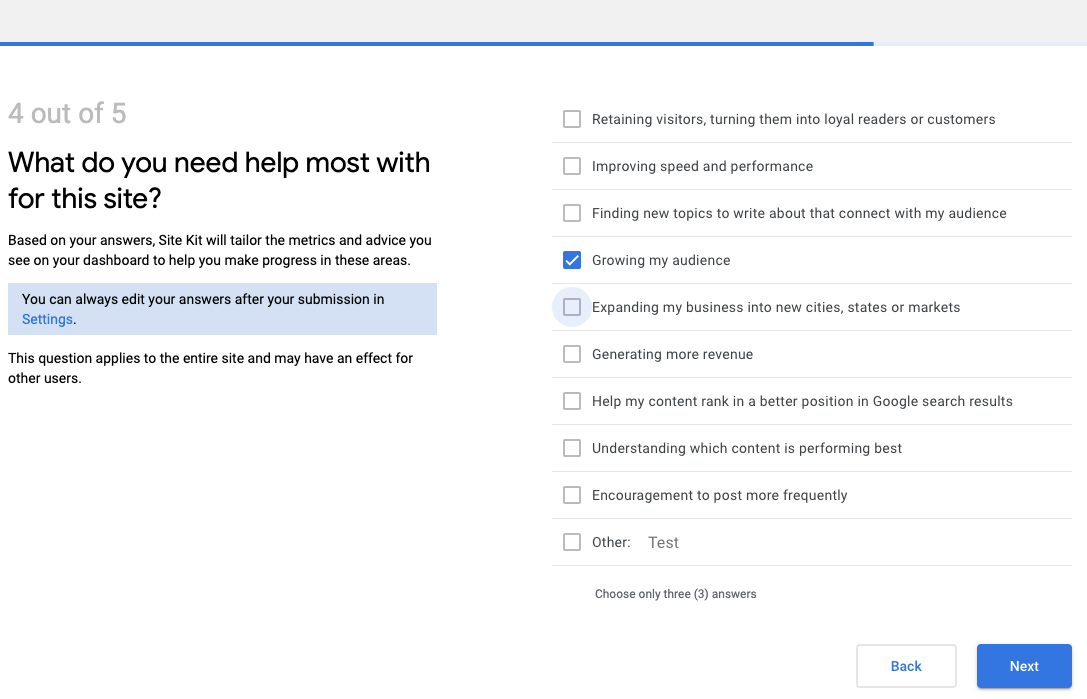Check the 'Other:' checkbox
1087x699 pixels.
pos(572,542)
